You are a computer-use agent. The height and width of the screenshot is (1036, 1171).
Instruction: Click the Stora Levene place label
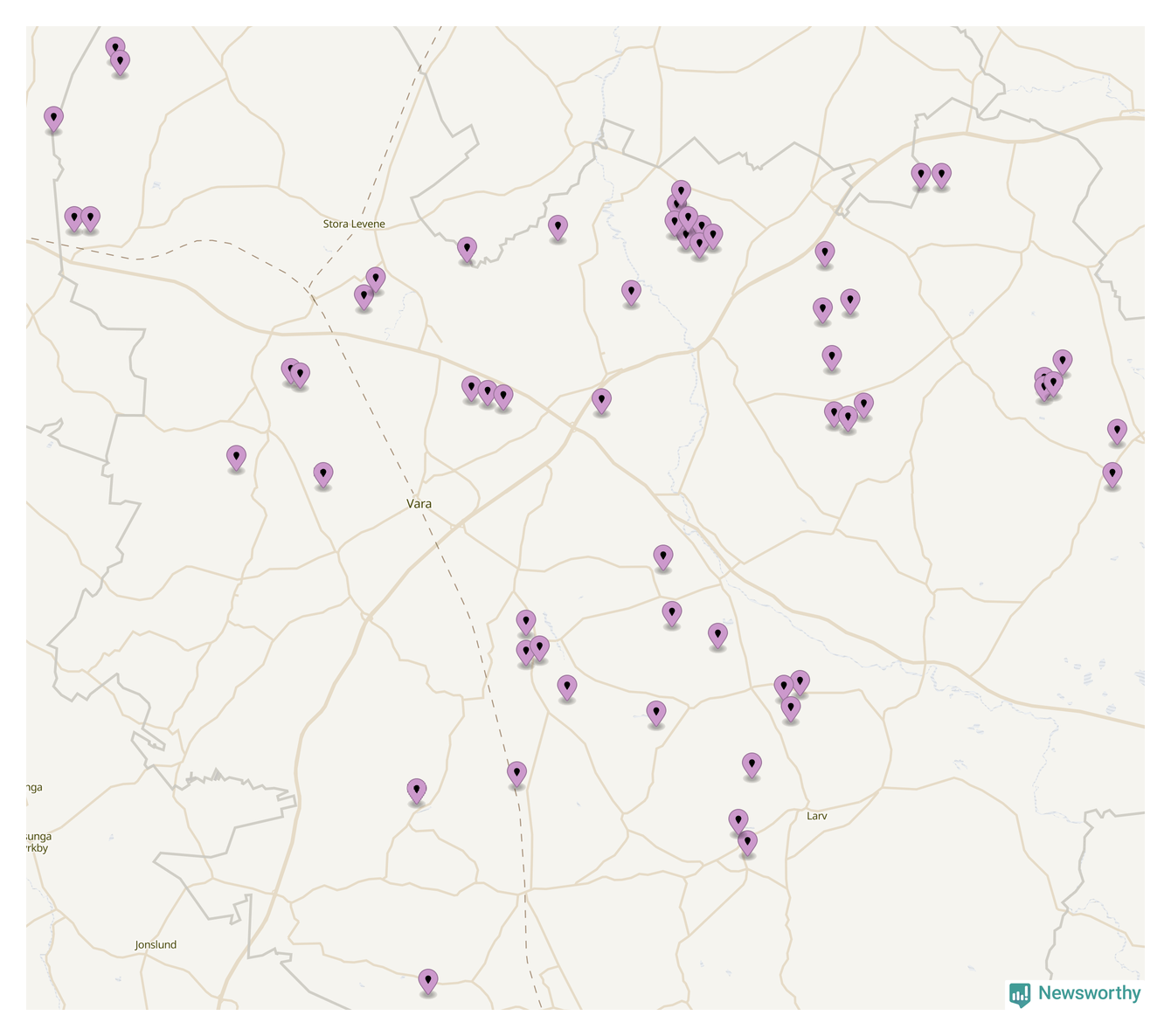[x=354, y=224]
